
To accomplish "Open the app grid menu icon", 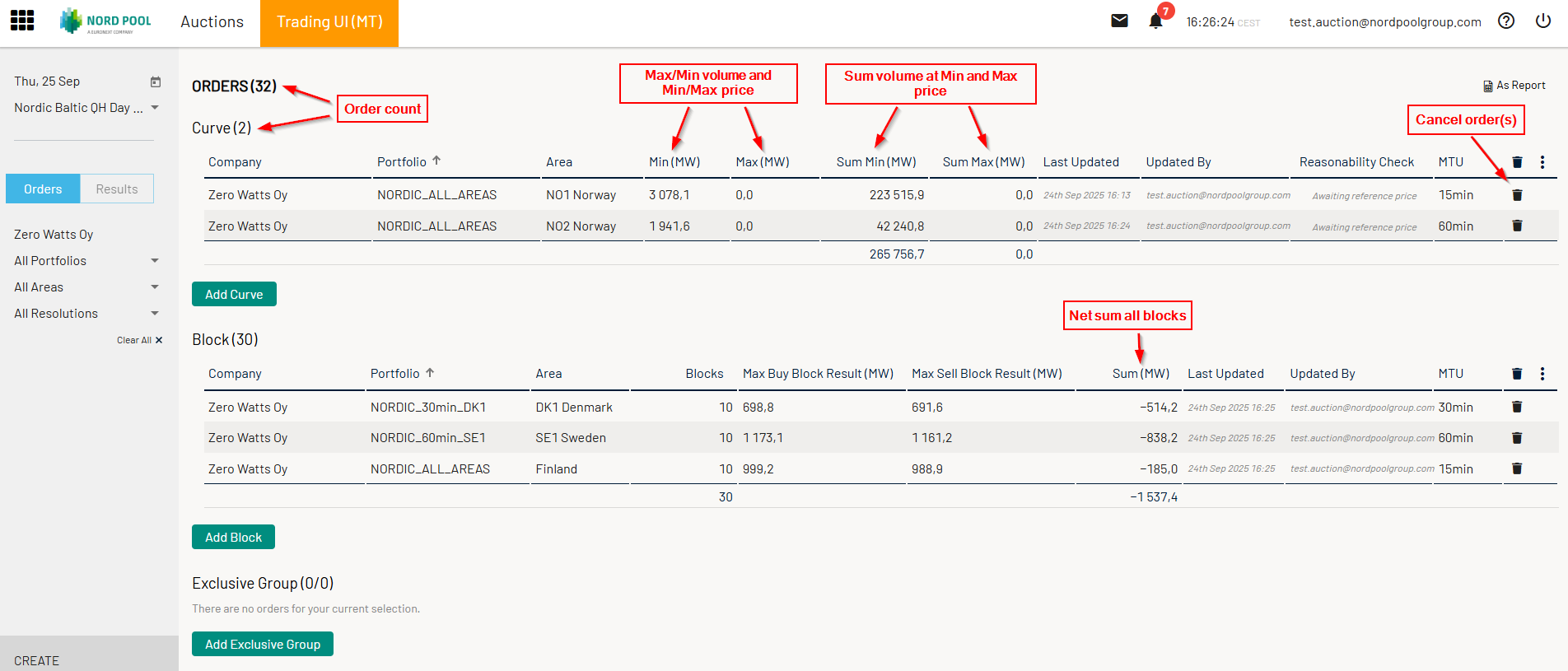I will tap(22, 21).
